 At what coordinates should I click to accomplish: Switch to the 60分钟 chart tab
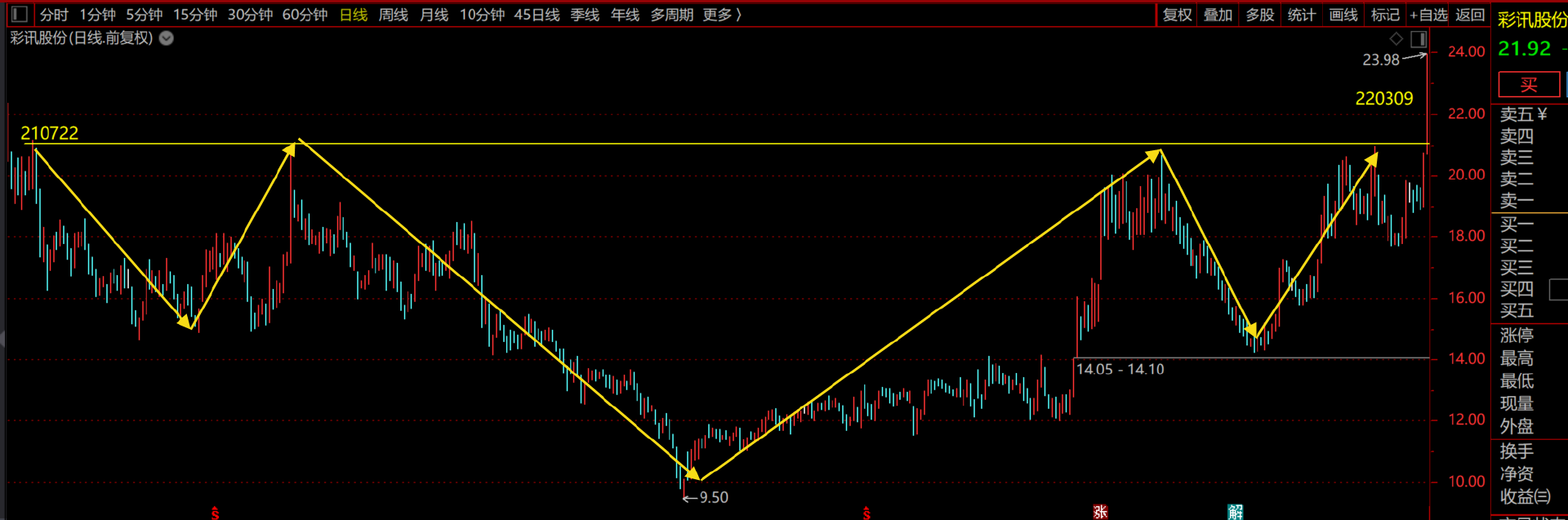pos(305,15)
